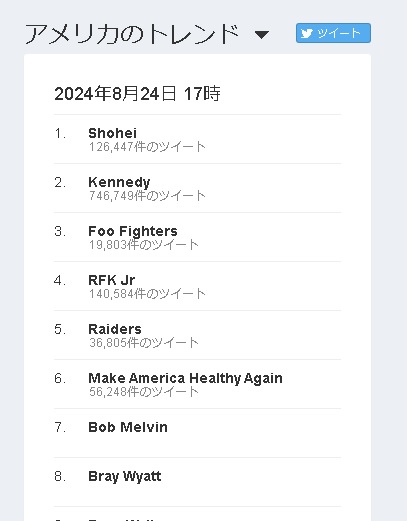Click the 140,584件のツイート count under RFK Jr

click(147, 294)
